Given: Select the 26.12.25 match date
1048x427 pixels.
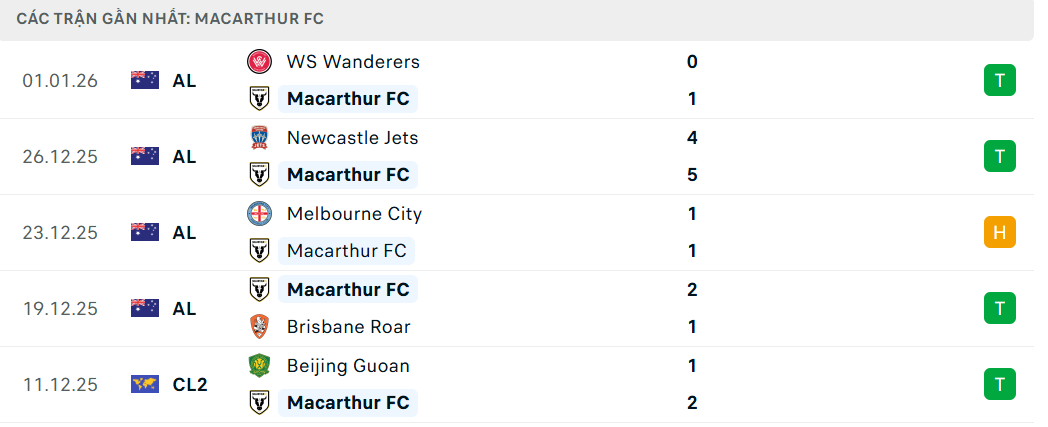Looking at the screenshot, I should [x=60, y=157].
